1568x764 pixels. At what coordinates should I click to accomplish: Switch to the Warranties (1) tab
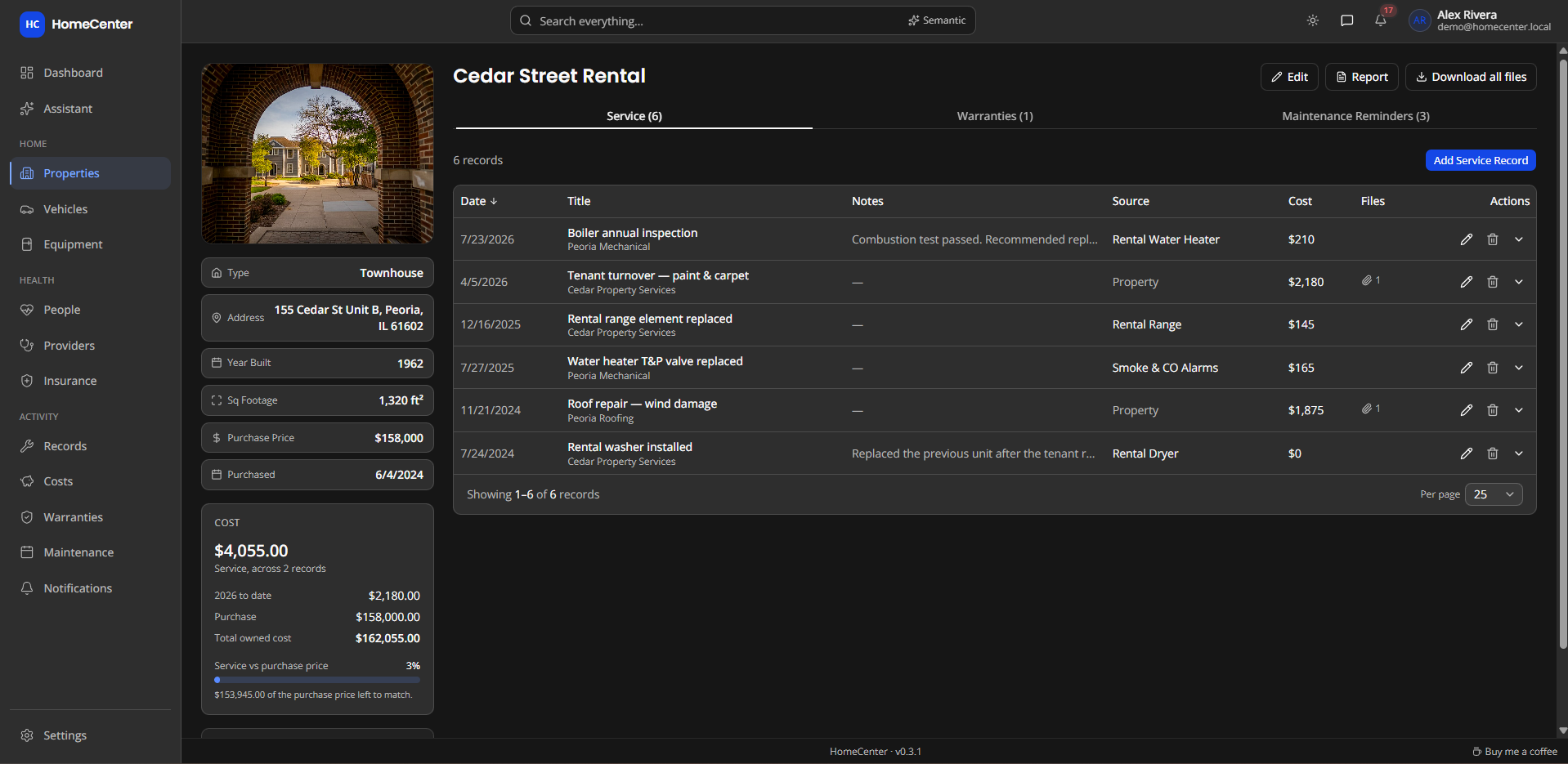[995, 116]
